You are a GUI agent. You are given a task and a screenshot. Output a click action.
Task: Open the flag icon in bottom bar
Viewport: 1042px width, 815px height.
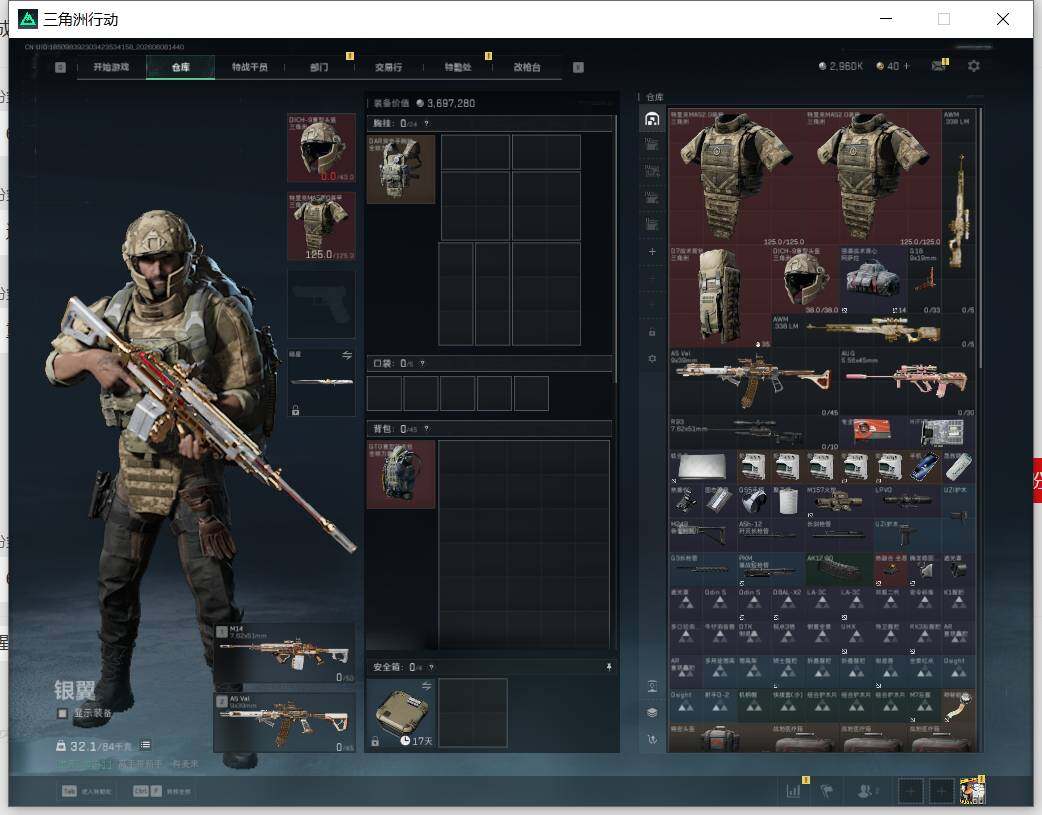[x=827, y=791]
